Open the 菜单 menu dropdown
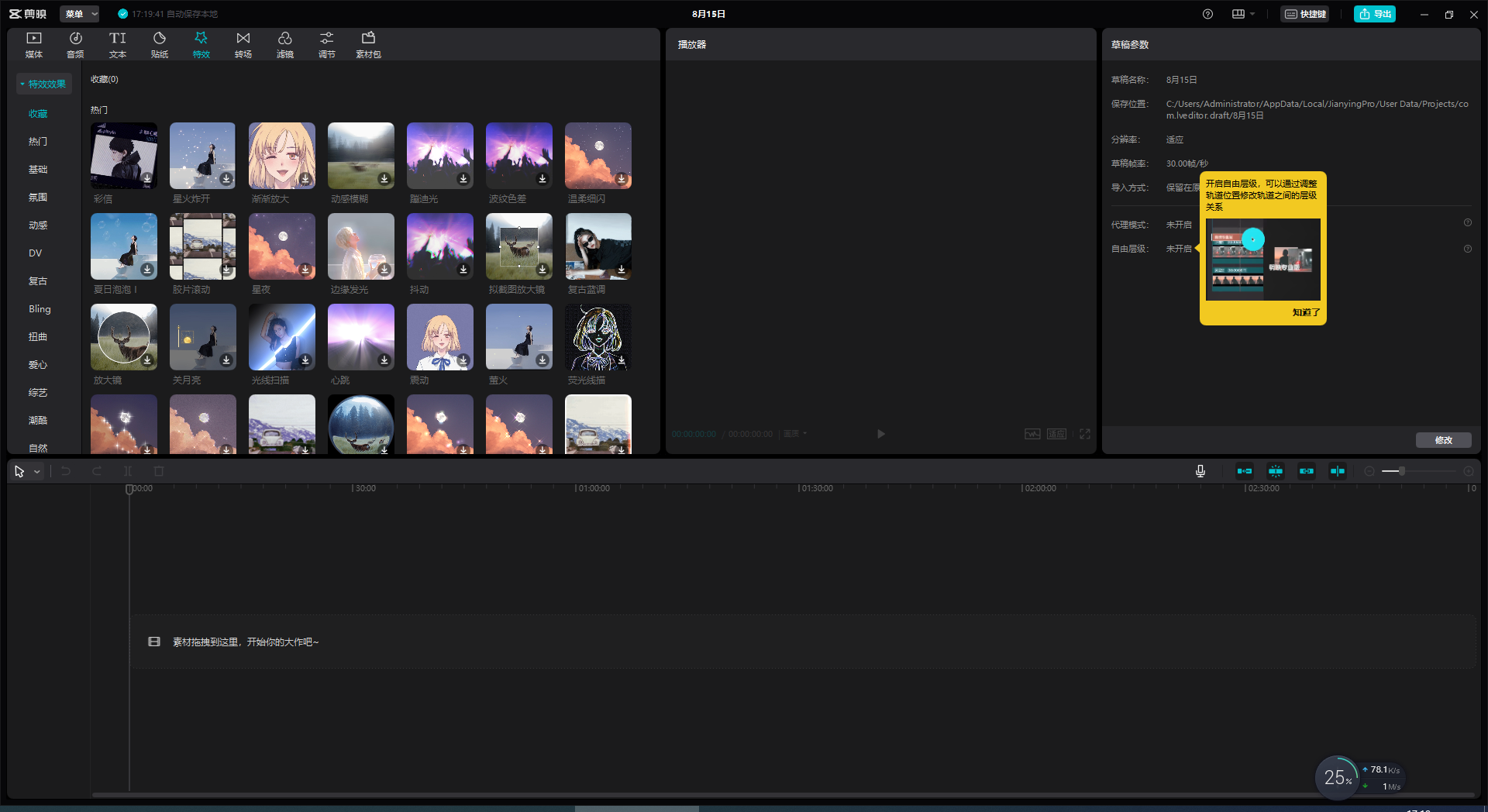Screen dimensions: 1488x812 [80, 14]
